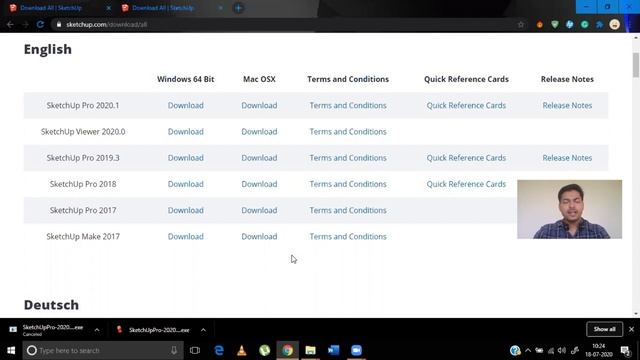Download SketchUp Make 2017 for Mac OSX
The image size is (640, 360).
259,236
